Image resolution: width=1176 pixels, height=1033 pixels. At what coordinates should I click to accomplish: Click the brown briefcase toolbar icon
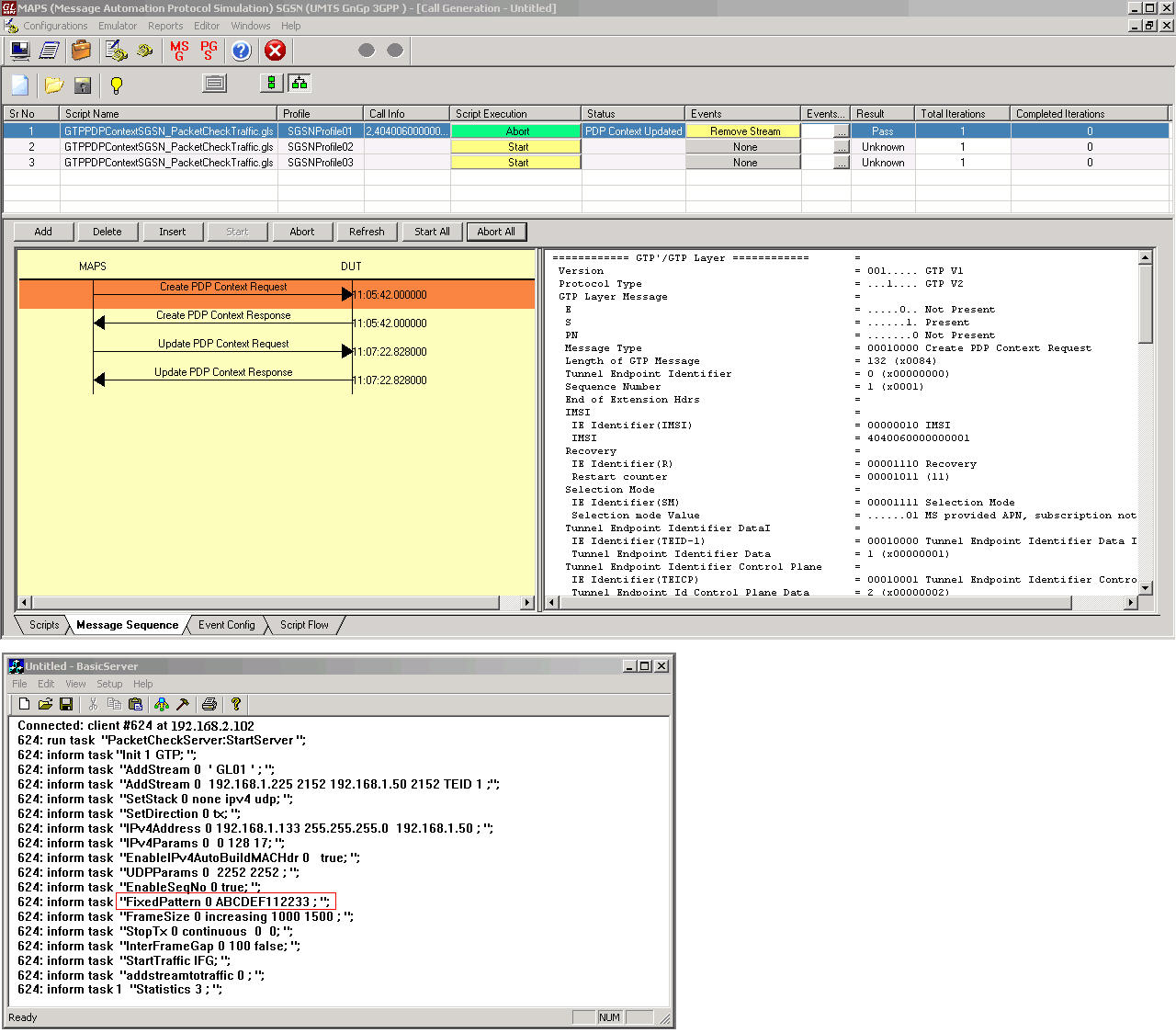click(82, 51)
